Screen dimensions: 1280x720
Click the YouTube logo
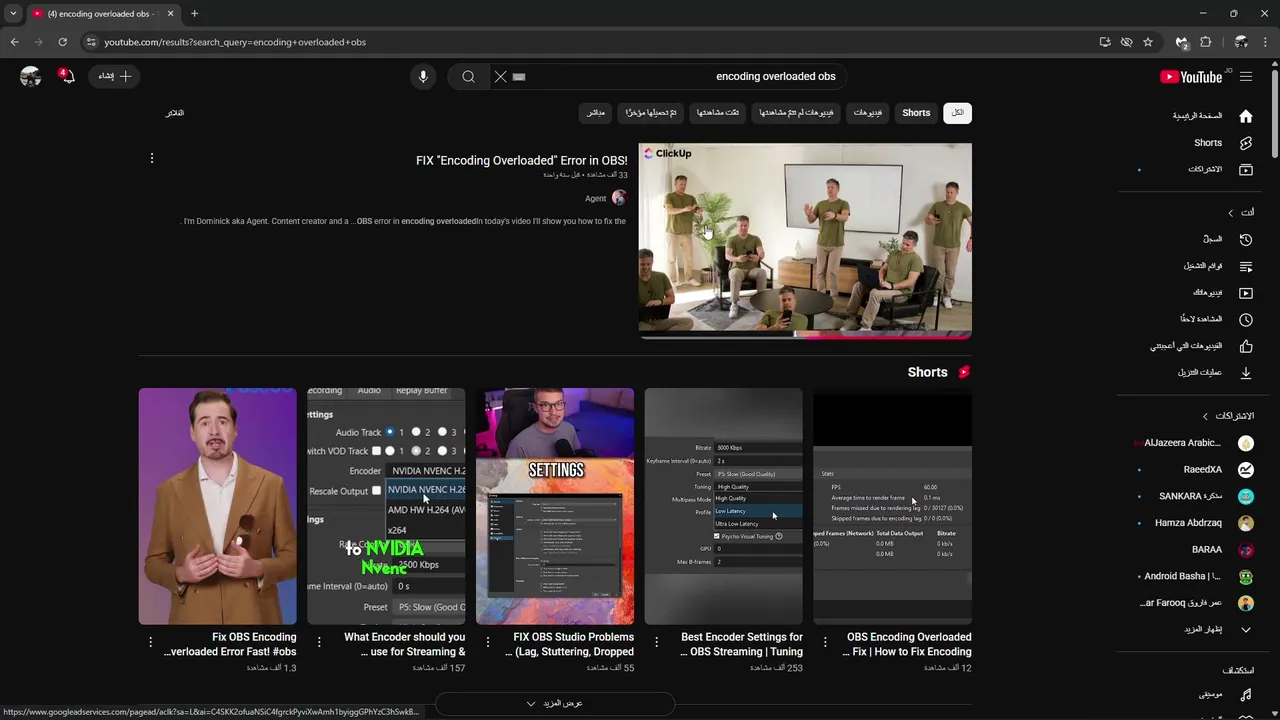point(1191,77)
